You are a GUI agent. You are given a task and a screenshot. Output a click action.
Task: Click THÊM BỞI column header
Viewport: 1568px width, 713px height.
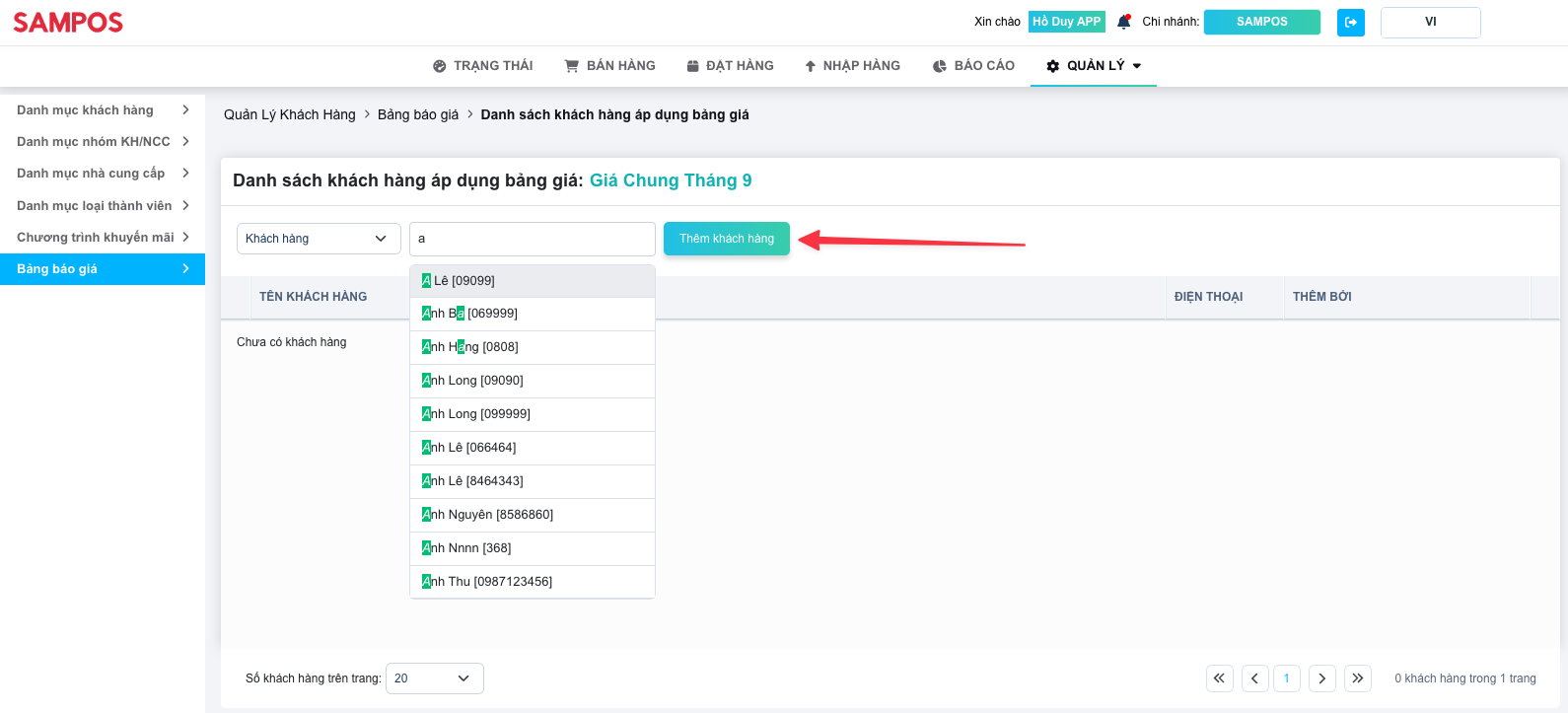click(x=1322, y=297)
